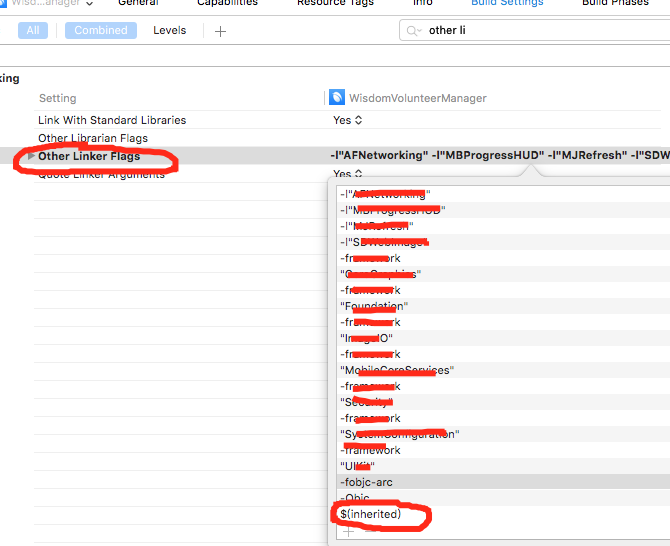This screenshot has height=546, width=670.
Task: Select the "CoreGraphics" entry in the popup
Action: coord(503,274)
